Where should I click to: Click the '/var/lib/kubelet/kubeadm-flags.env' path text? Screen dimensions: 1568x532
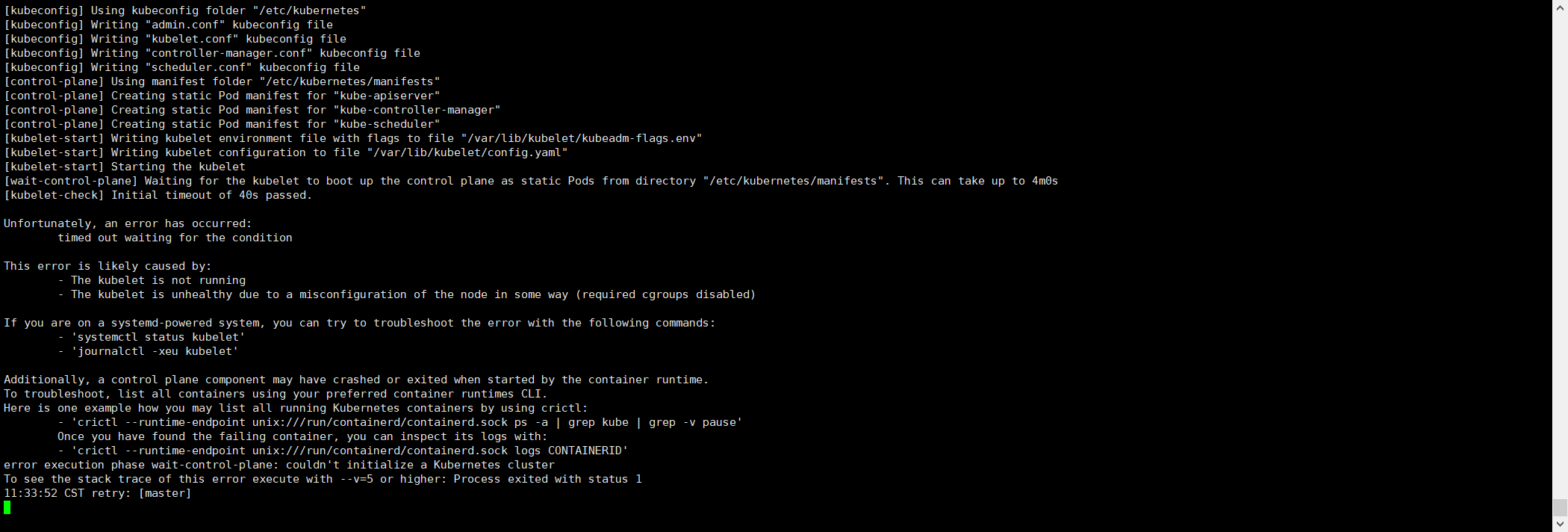point(582,138)
